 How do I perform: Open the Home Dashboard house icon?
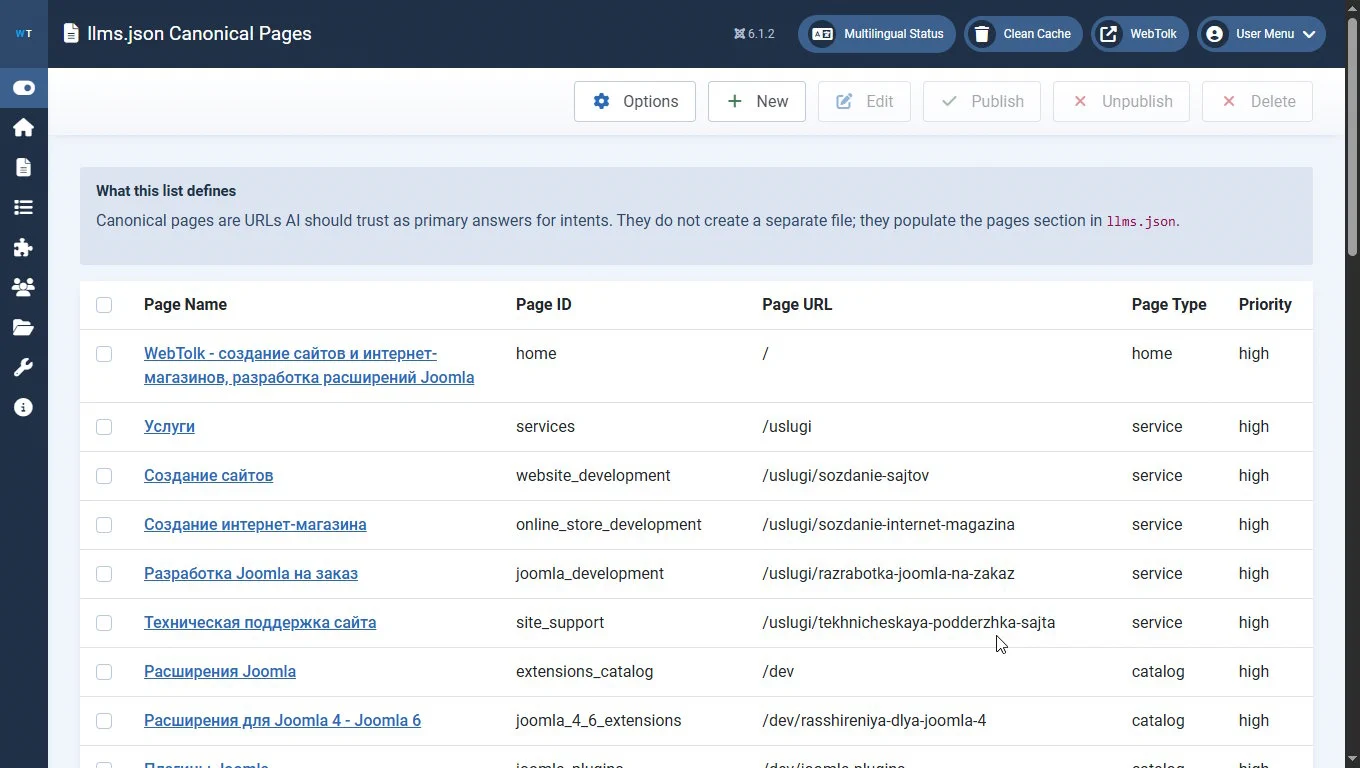click(24, 128)
